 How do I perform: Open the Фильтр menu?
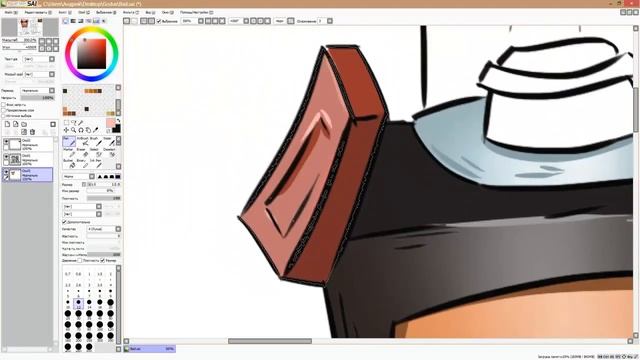click(x=131, y=13)
